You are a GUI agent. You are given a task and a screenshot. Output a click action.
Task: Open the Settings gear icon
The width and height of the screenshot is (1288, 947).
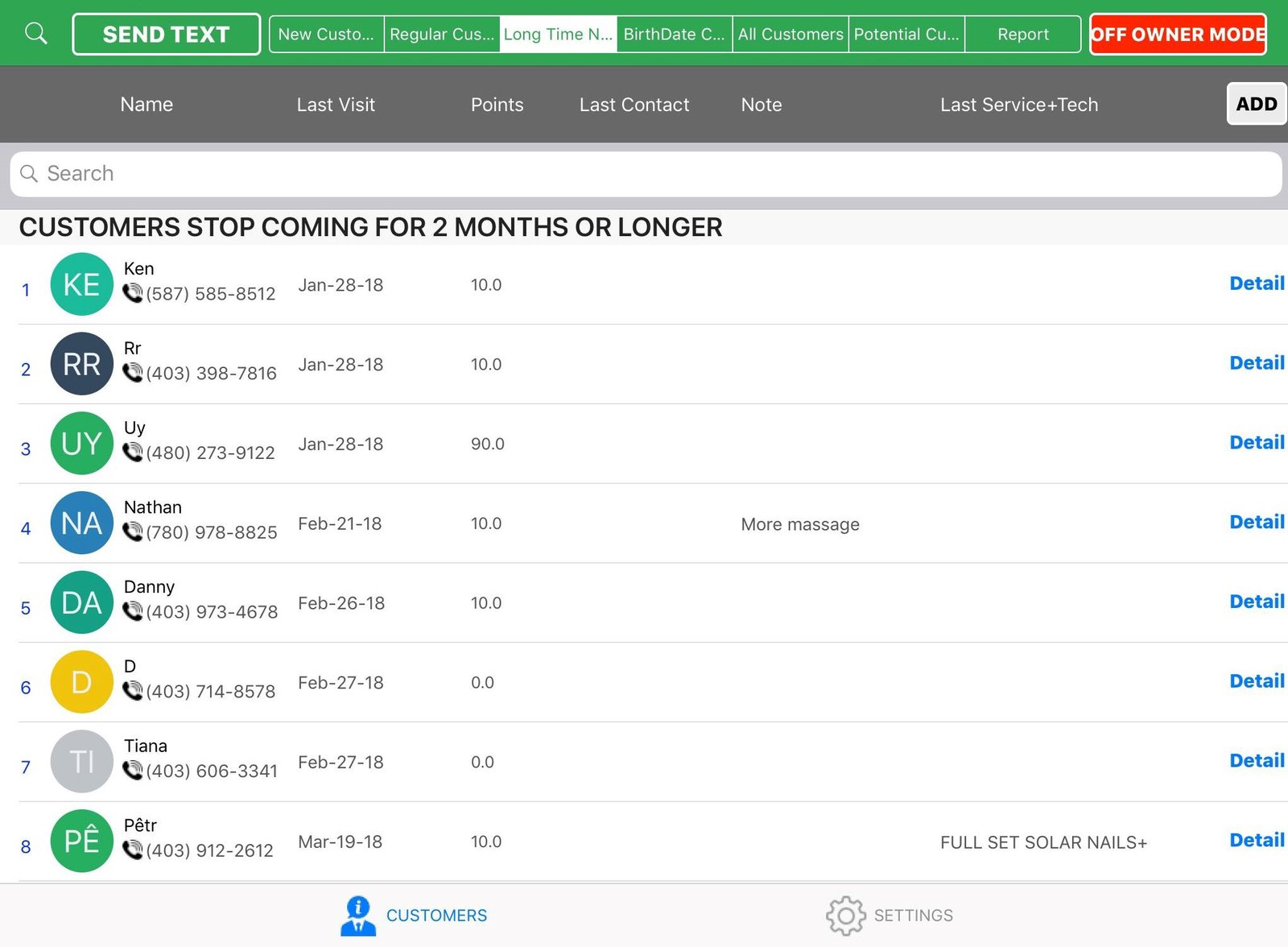coord(845,916)
